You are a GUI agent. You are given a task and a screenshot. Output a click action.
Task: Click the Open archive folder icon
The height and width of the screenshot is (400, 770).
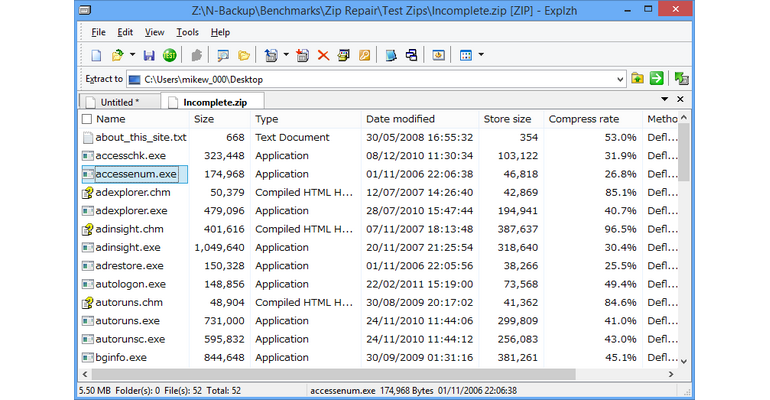pos(117,55)
